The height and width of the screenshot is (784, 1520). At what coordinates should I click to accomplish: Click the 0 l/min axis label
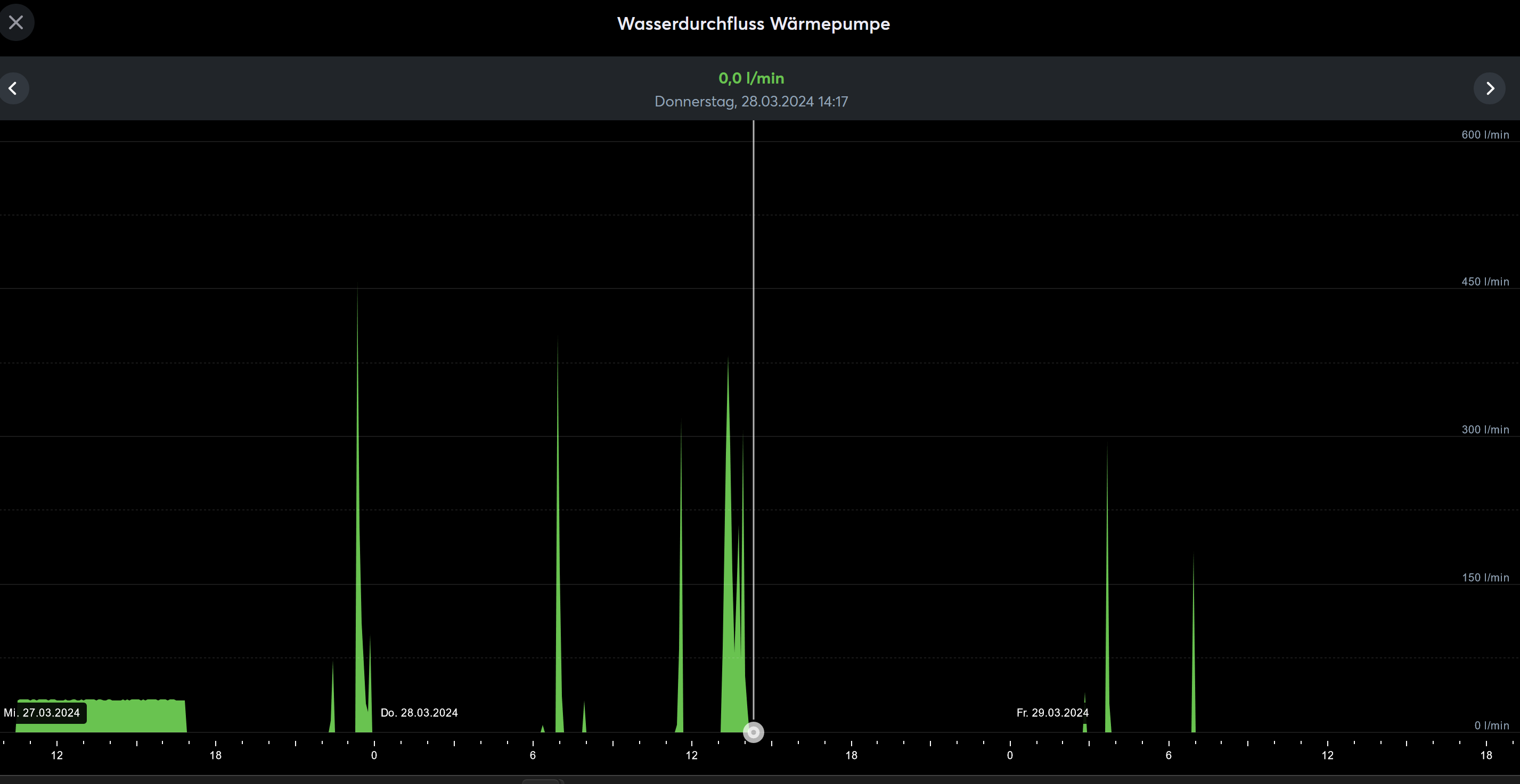1491,725
